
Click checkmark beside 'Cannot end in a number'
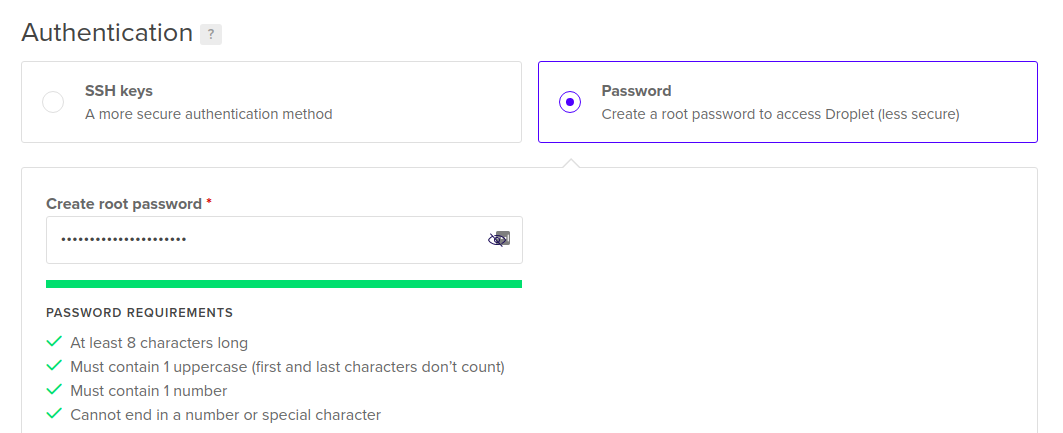54,414
